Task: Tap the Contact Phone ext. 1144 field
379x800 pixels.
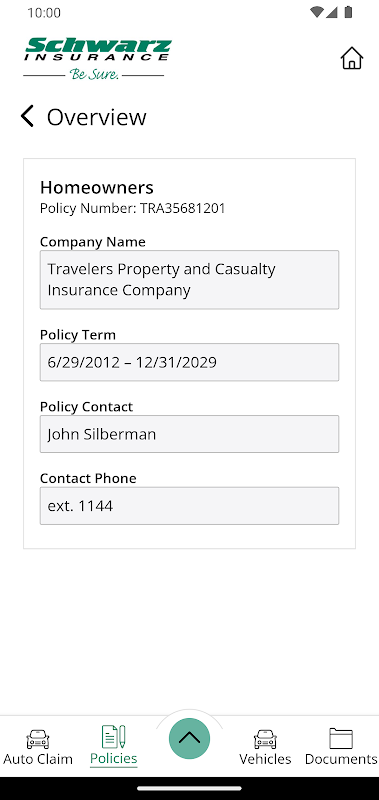Action: 189,506
